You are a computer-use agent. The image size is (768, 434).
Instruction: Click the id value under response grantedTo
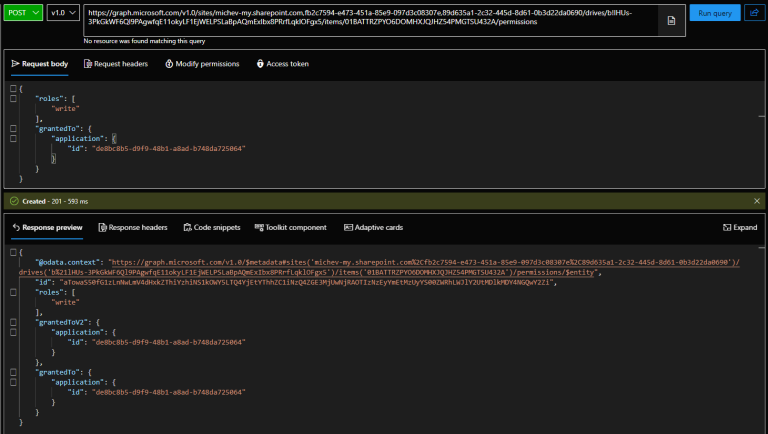click(x=168, y=392)
